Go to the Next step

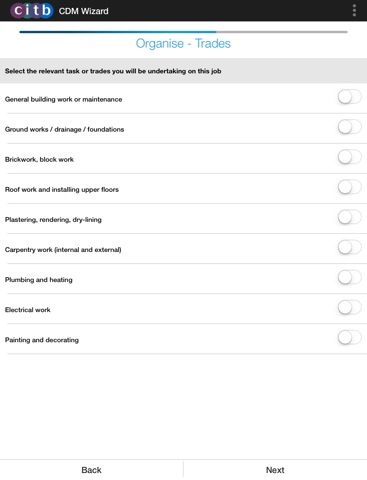[275, 470]
